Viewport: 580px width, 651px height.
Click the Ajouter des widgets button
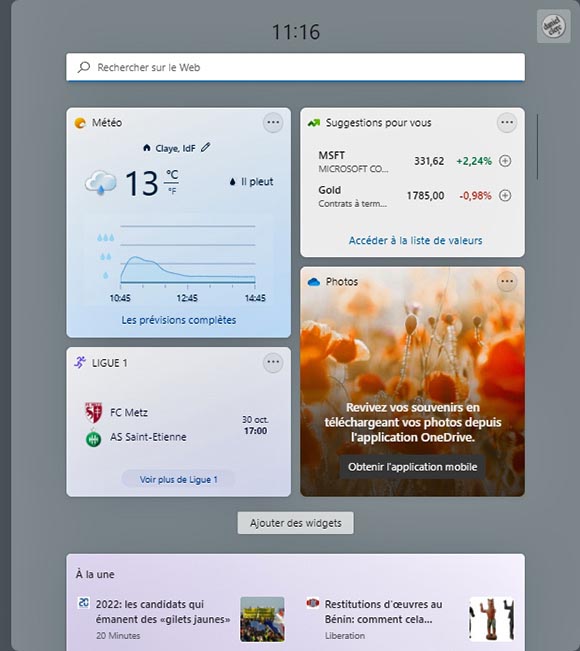coord(296,523)
